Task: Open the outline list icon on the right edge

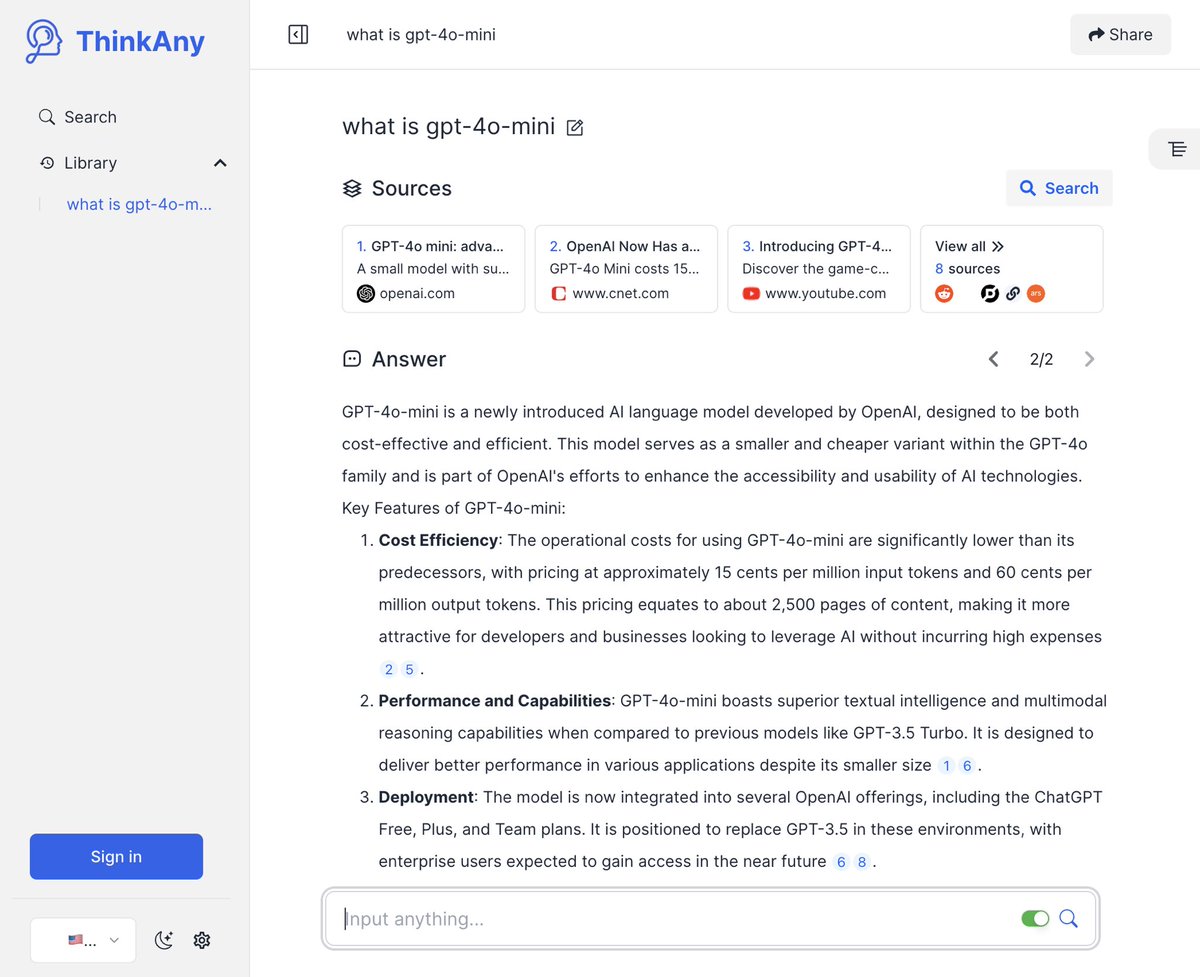Action: click(x=1177, y=149)
